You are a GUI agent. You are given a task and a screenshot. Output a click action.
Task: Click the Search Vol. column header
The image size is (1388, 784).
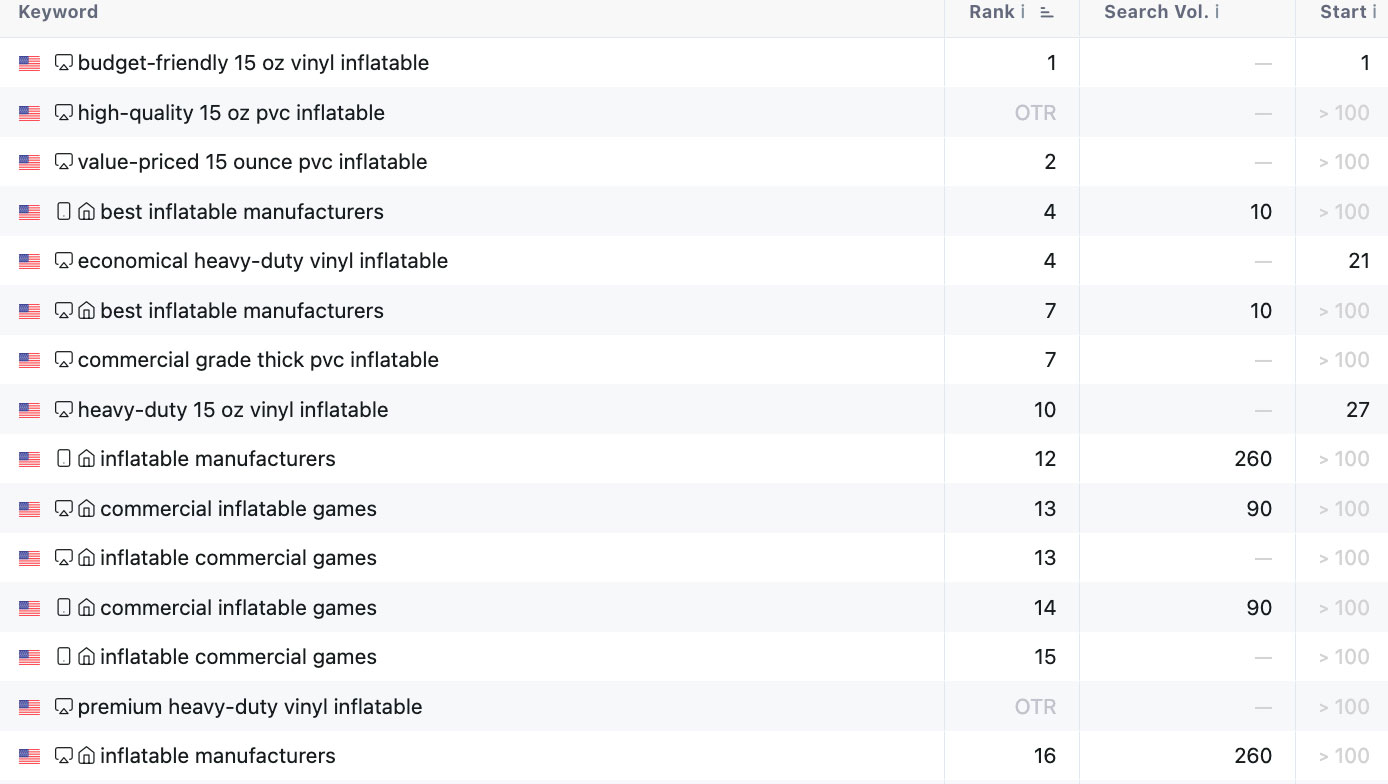click(1156, 13)
